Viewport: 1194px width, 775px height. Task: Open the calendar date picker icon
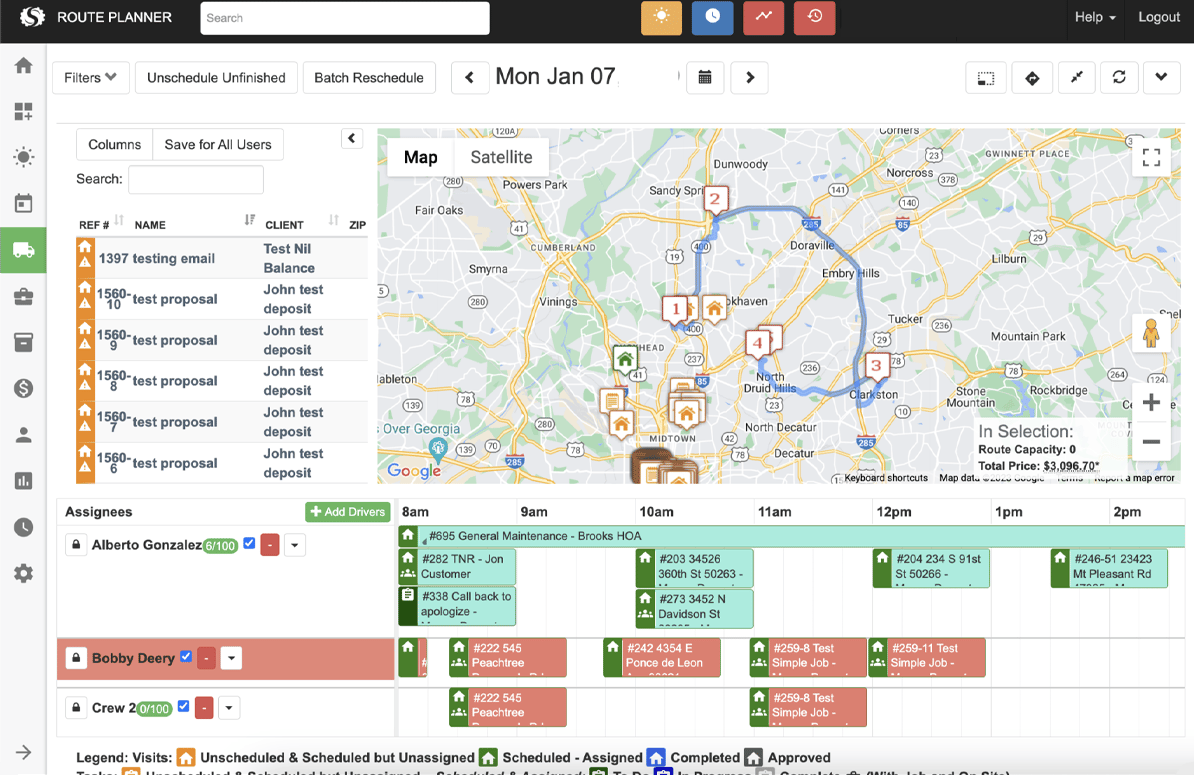pos(705,77)
